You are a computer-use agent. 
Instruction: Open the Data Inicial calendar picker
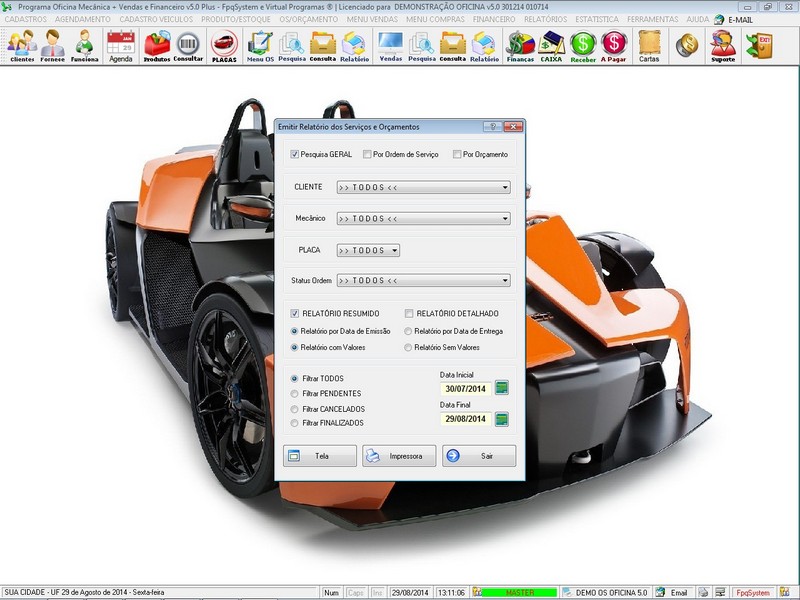point(502,388)
